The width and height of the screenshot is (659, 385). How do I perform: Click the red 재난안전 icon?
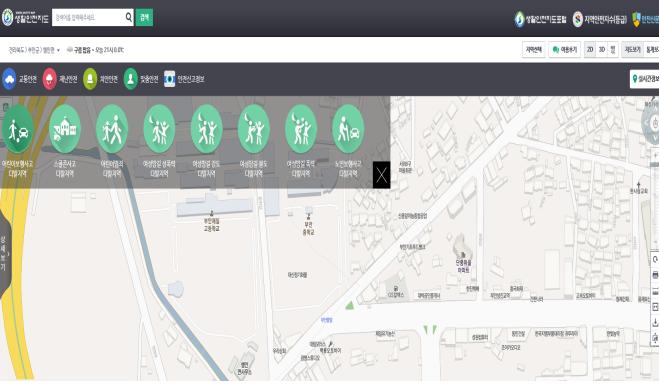pos(50,79)
